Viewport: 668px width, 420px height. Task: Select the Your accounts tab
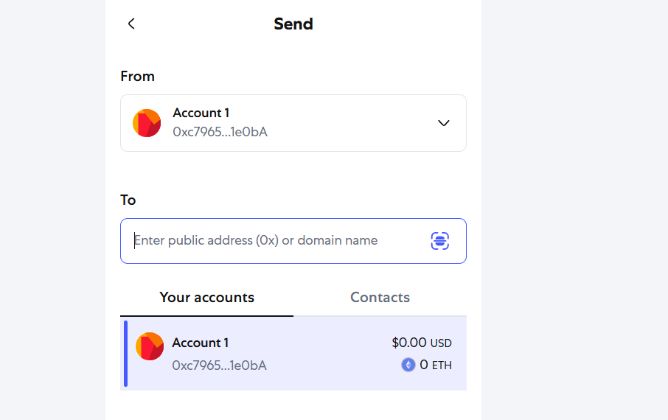207,297
